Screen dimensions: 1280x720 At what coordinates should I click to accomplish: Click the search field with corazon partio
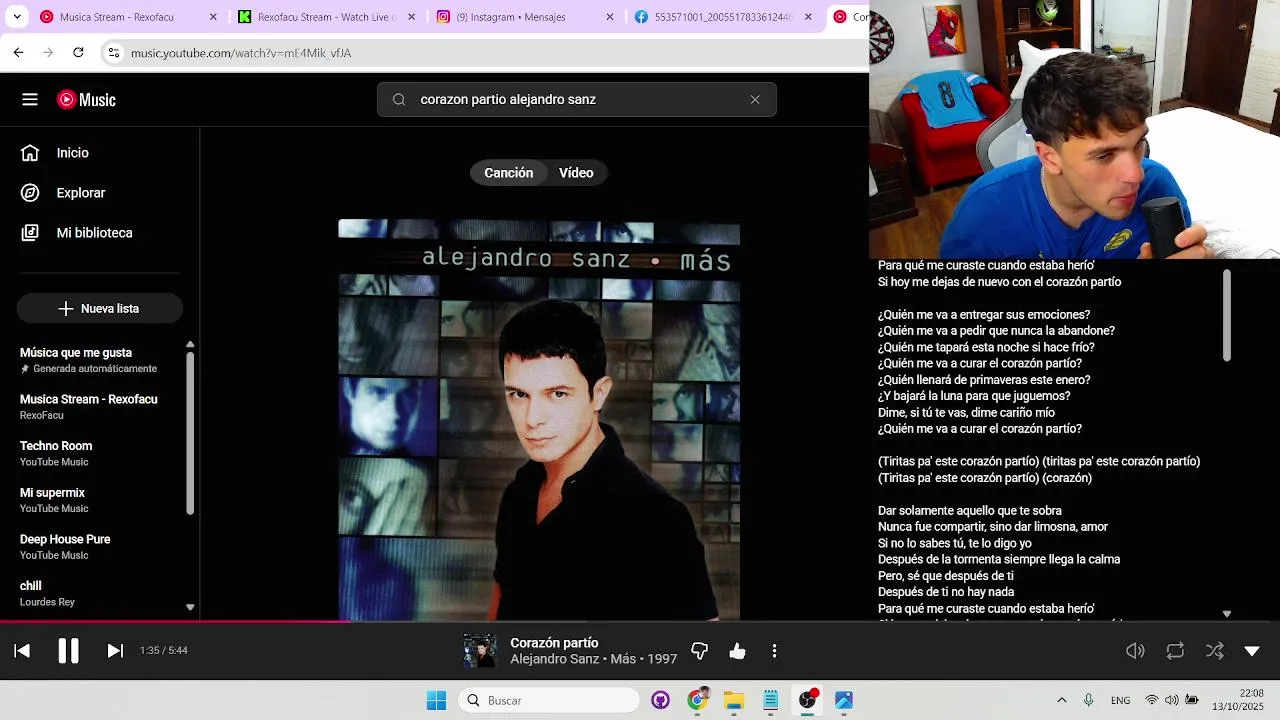pos(575,99)
